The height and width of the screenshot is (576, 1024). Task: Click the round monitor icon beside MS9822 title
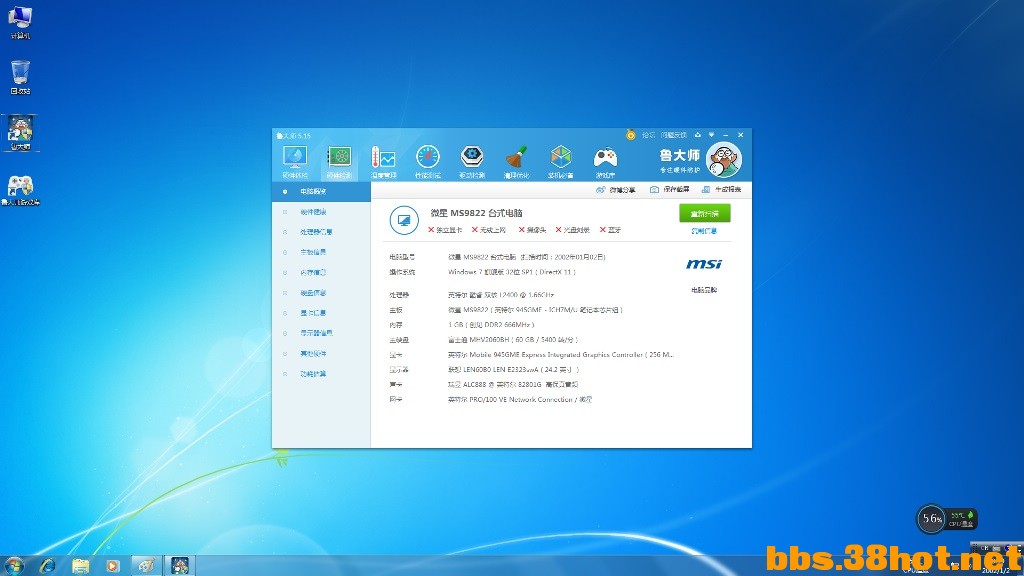(x=404, y=220)
